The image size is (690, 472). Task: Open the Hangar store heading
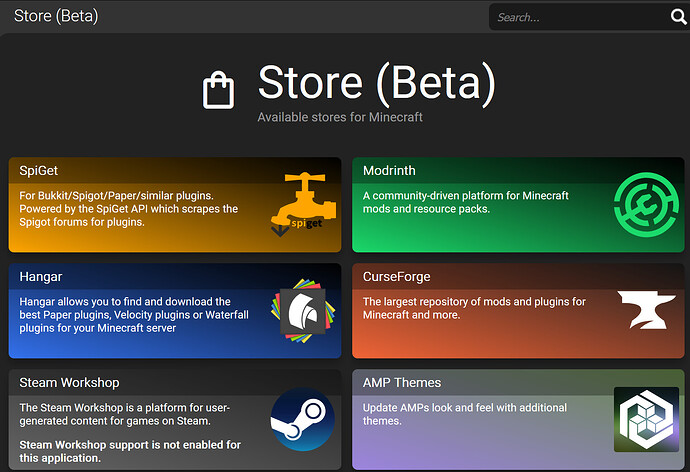pyautogui.click(x=40, y=277)
